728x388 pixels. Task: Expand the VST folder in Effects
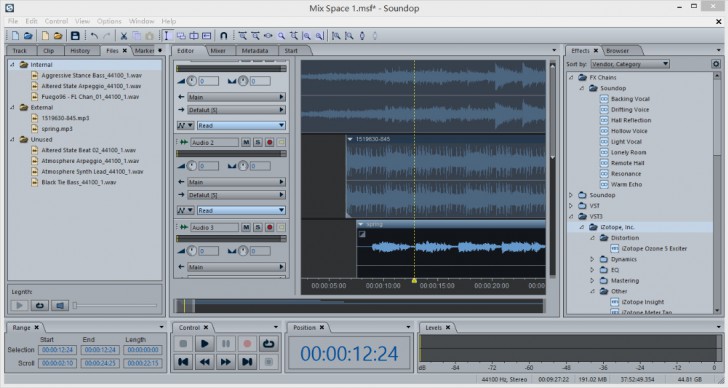(x=571, y=206)
